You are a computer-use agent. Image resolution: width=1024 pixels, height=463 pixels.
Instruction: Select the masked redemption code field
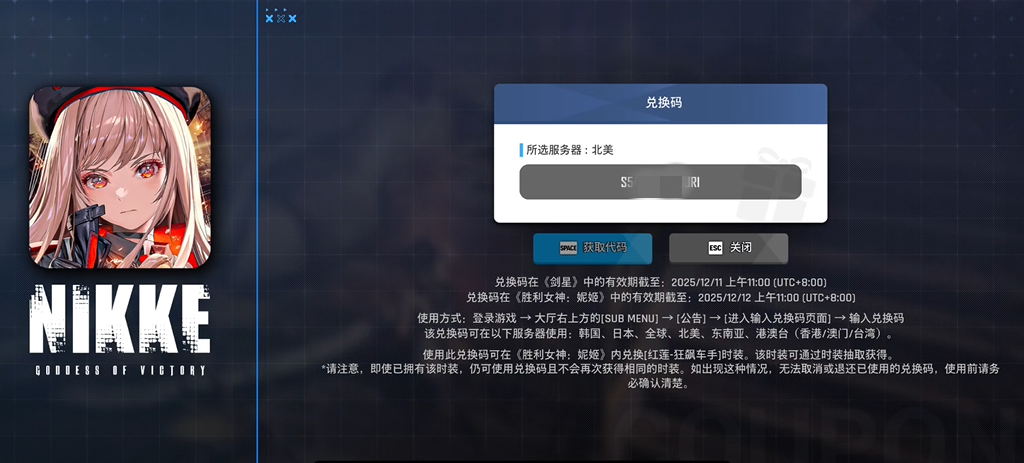pos(660,182)
